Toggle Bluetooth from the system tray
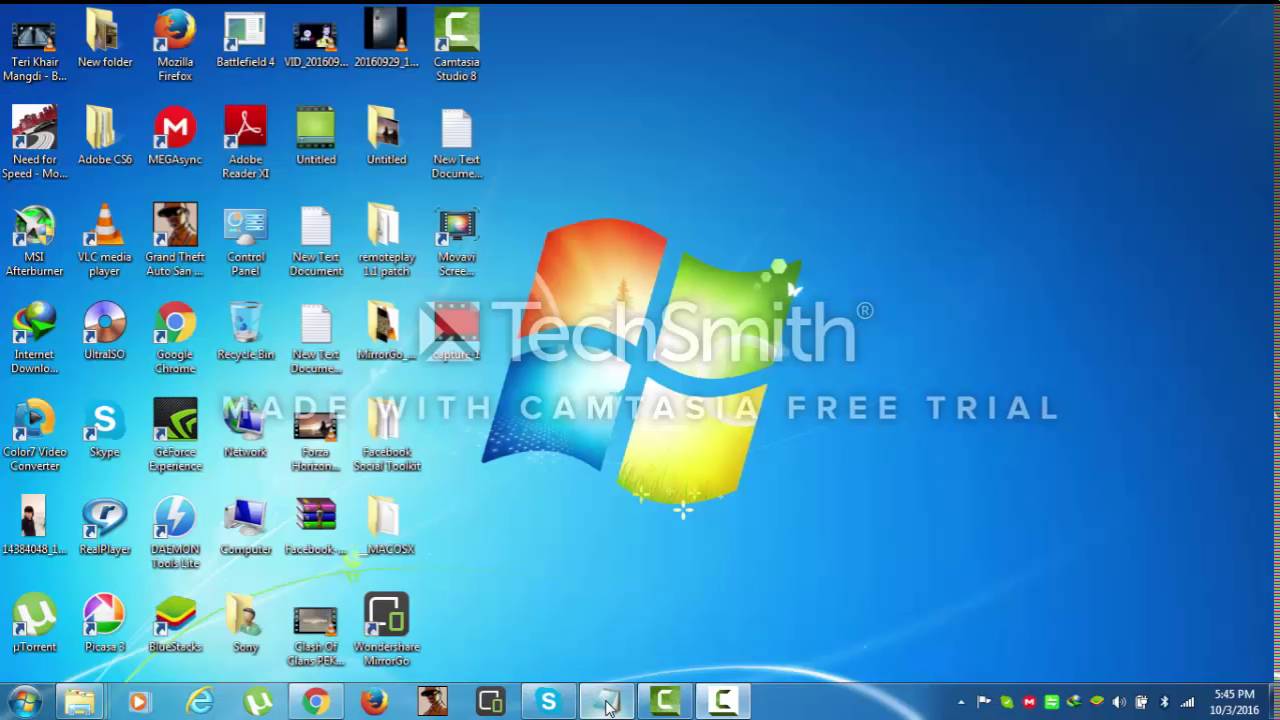 click(1163, 701)
